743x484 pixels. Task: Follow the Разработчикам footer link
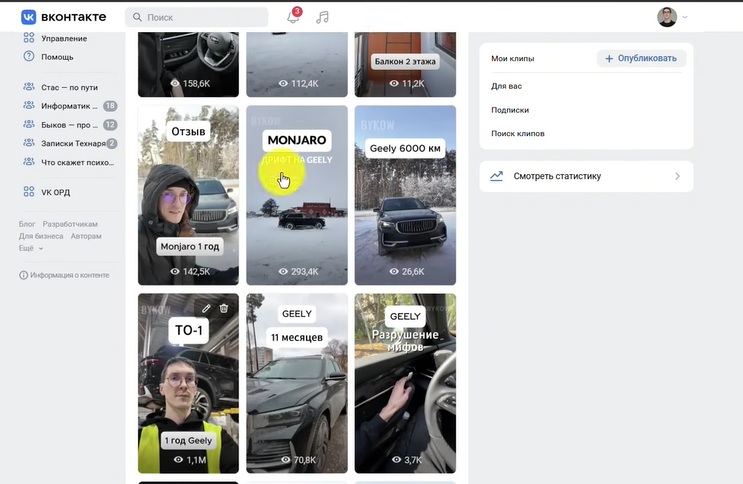[70, 224]
